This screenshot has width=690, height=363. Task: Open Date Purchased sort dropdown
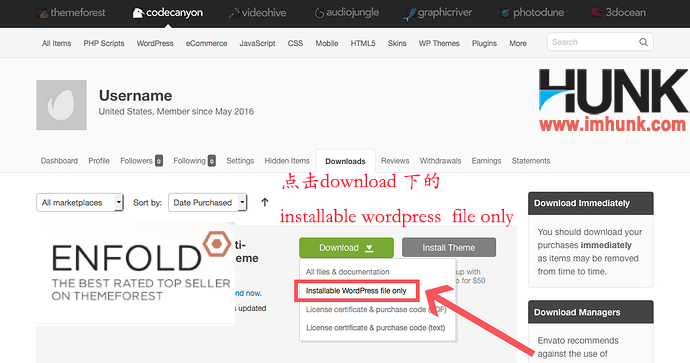coord(207,202)
